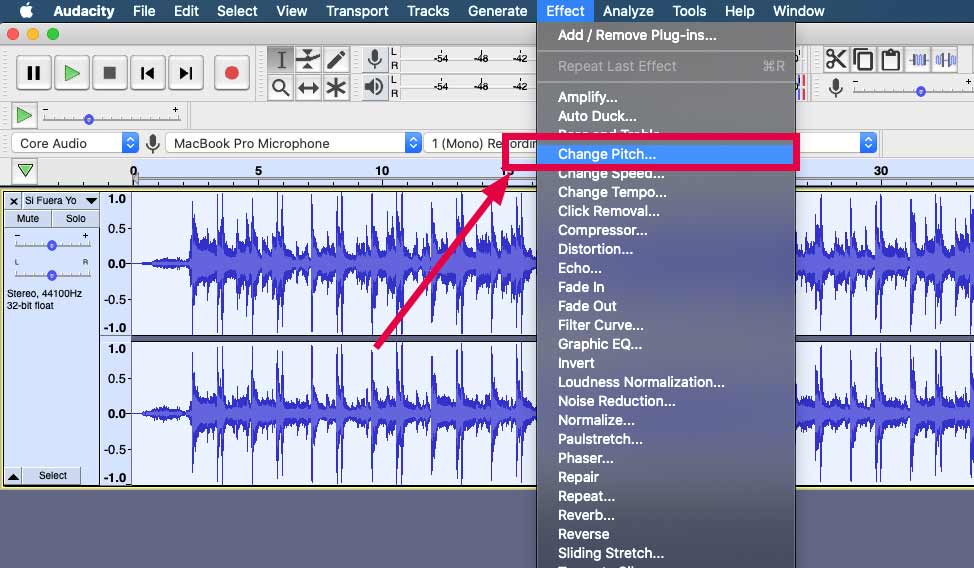Click the track Select button
The image size is (974, 568).
pyautogui.click(x=53, y=475)
